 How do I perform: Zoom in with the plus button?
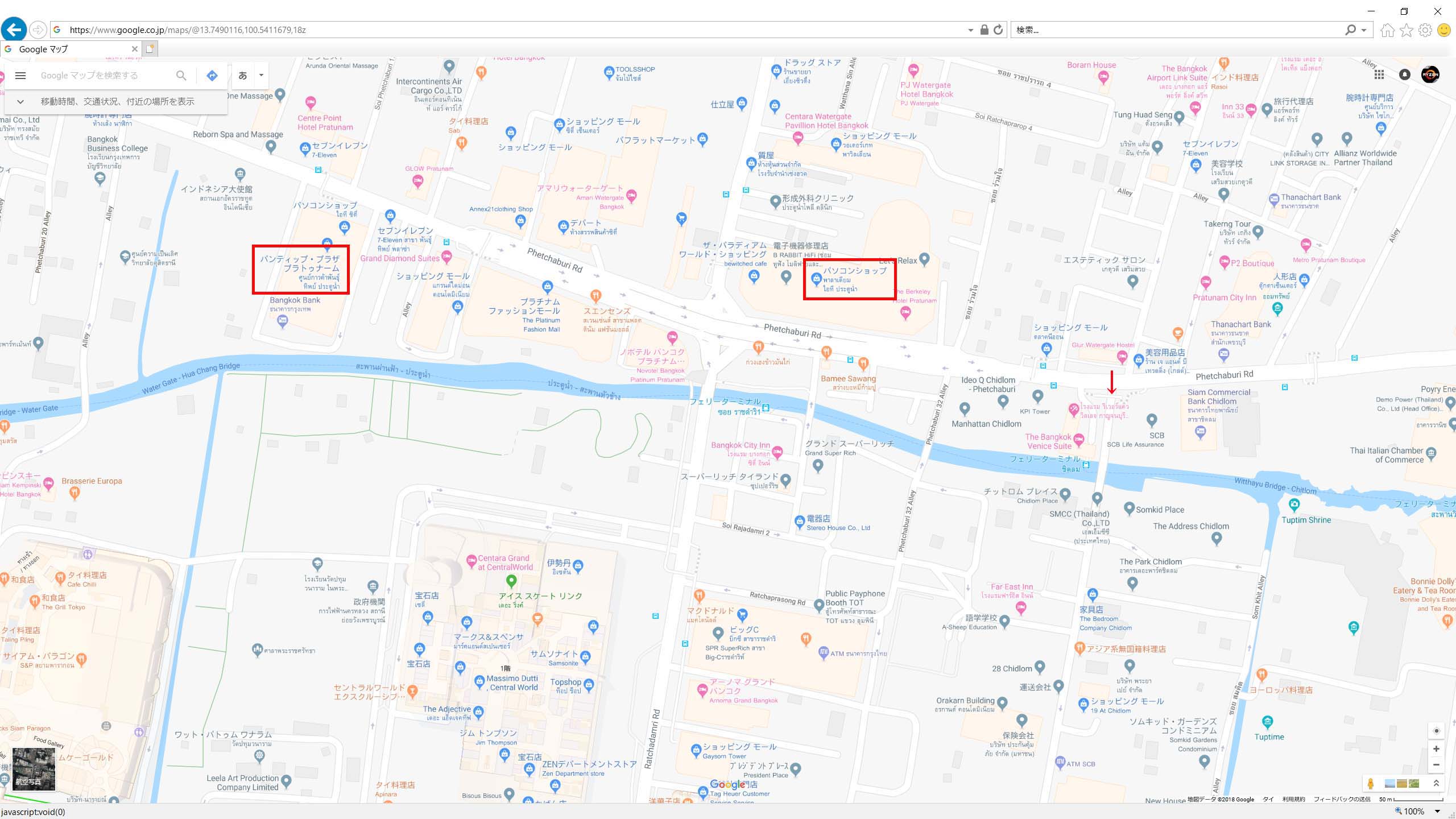(x=1436, y=749)
